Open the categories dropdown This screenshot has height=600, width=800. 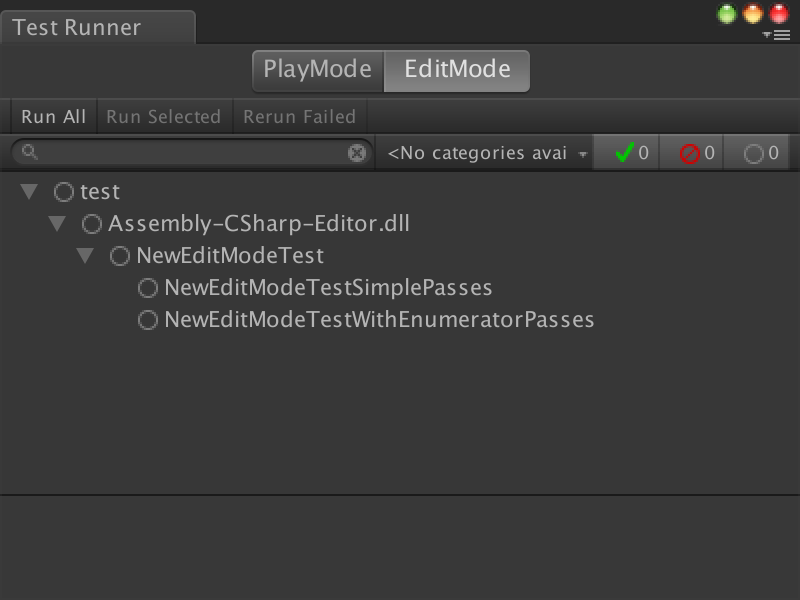point(485,153)
